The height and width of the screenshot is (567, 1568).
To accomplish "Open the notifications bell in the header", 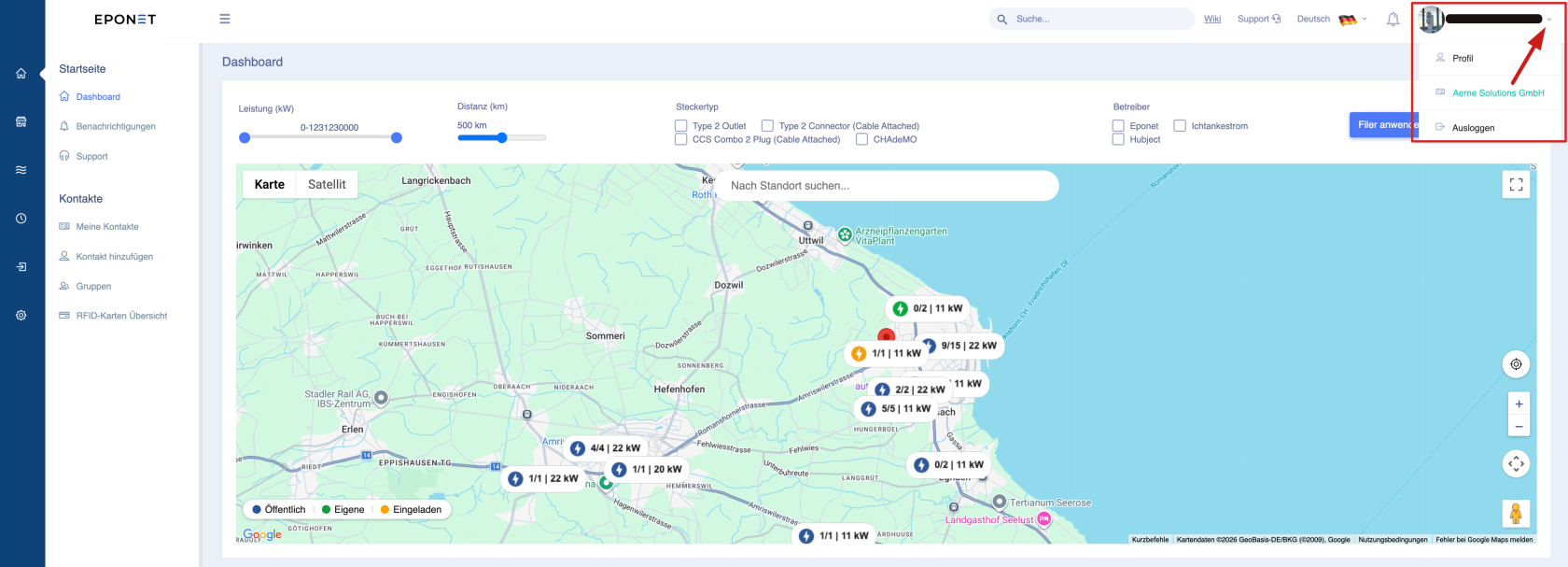I will [1393, 19].
